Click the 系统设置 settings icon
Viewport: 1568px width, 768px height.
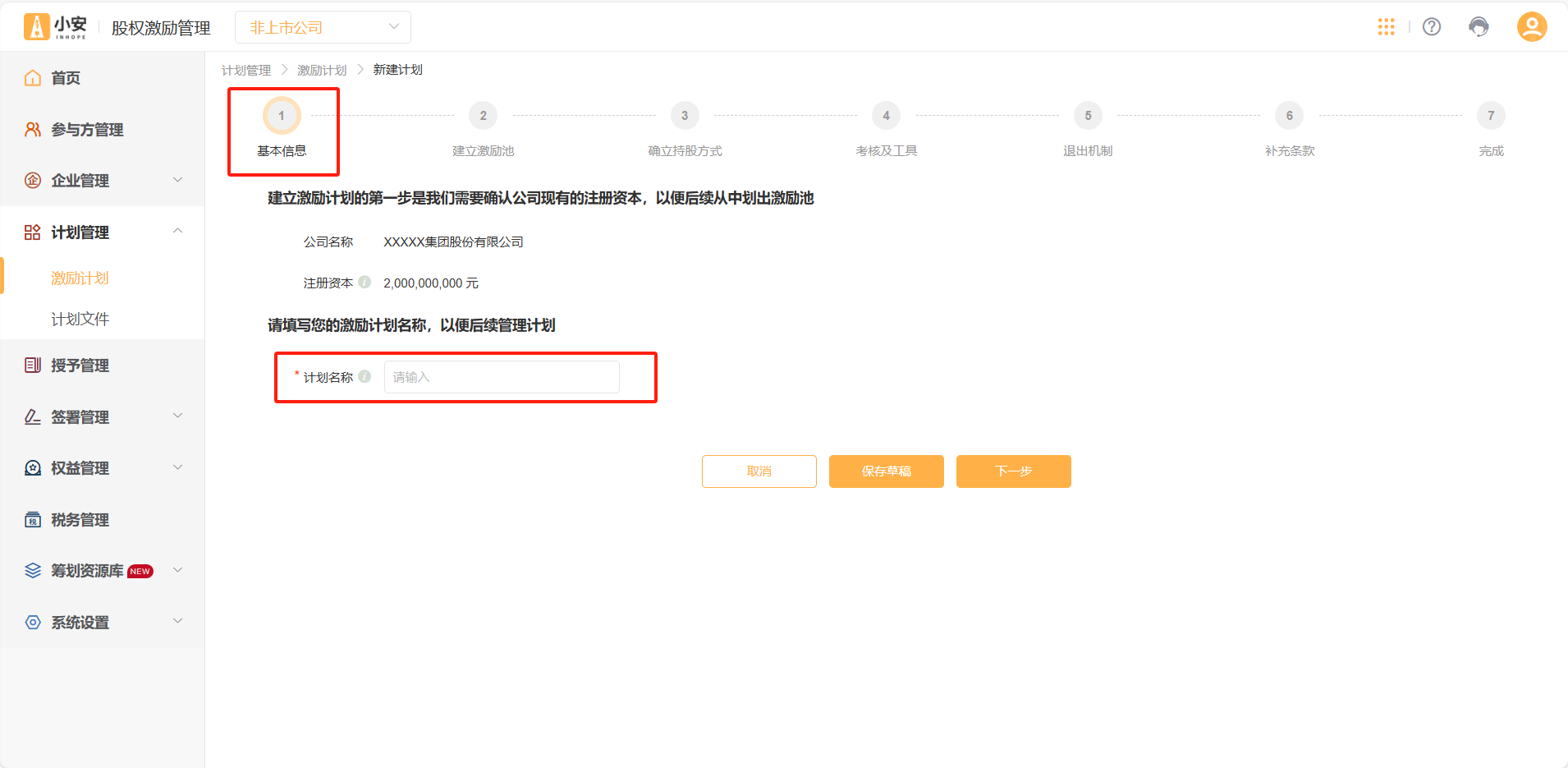point(33,623)
